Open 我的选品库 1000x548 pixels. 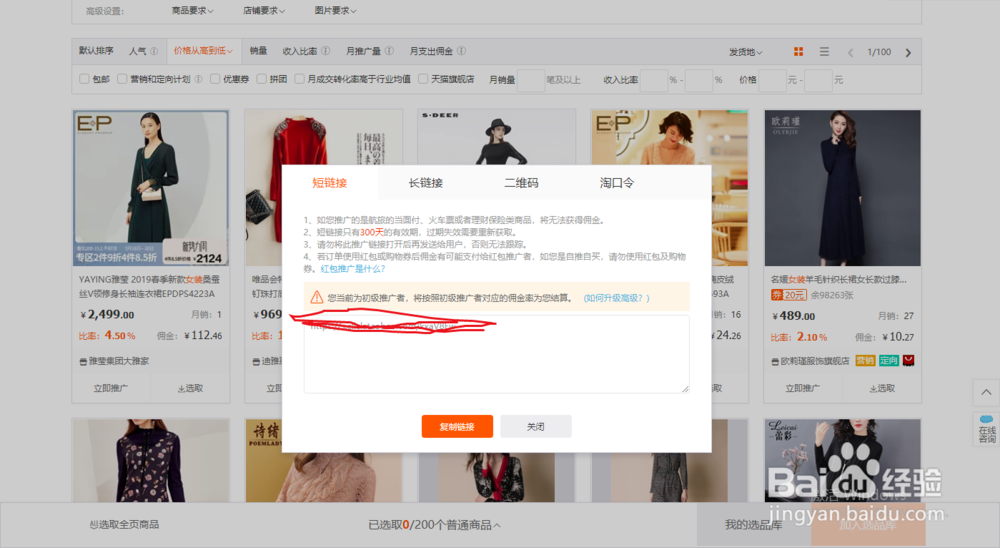[x=753, y=525]
